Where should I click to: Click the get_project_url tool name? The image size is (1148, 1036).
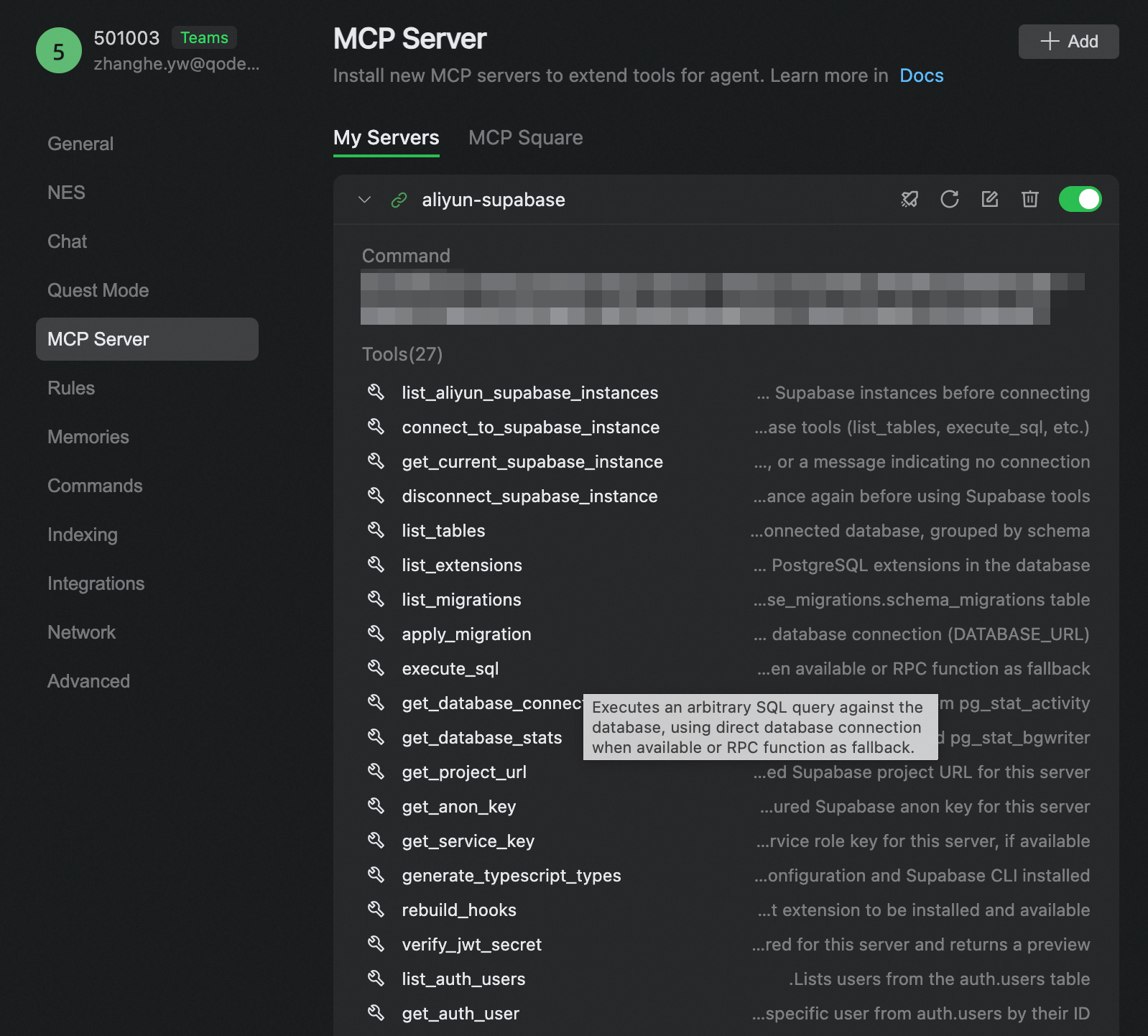coord(464,772)
